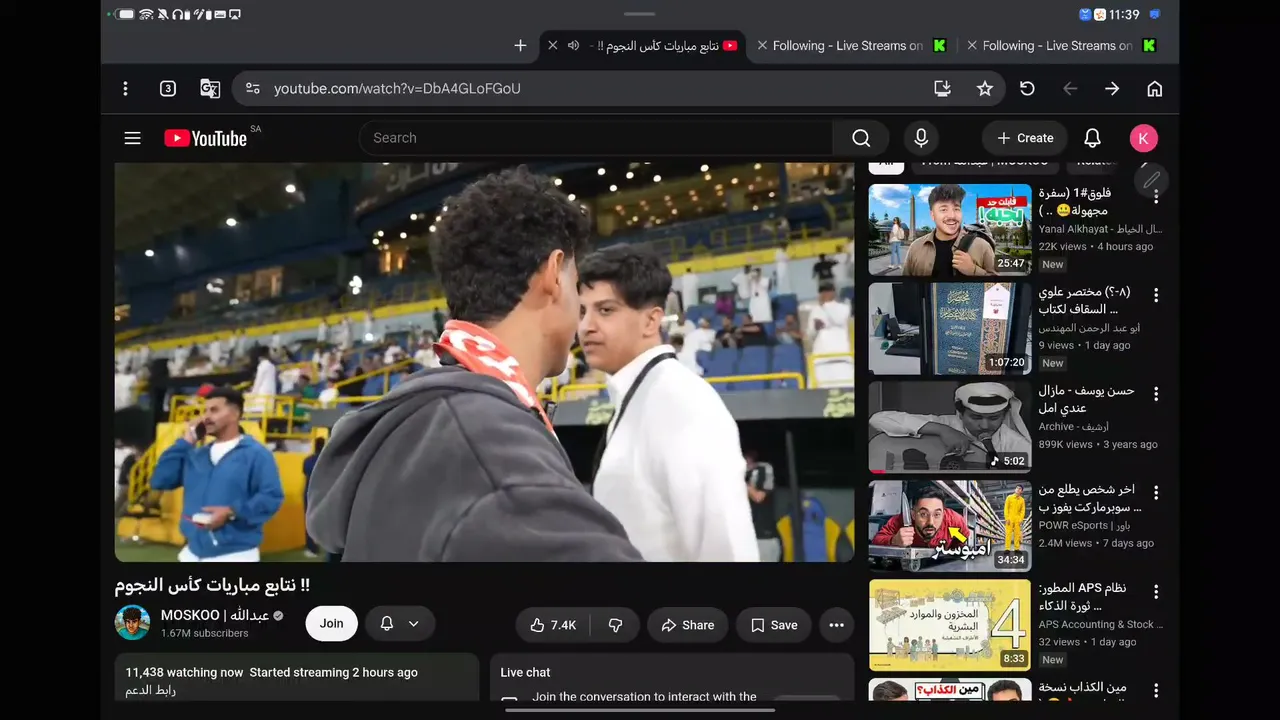Viewport: 1280px width, 720px height.
Task: Click the 1.67M subscribers text
Action: (205, 634)
